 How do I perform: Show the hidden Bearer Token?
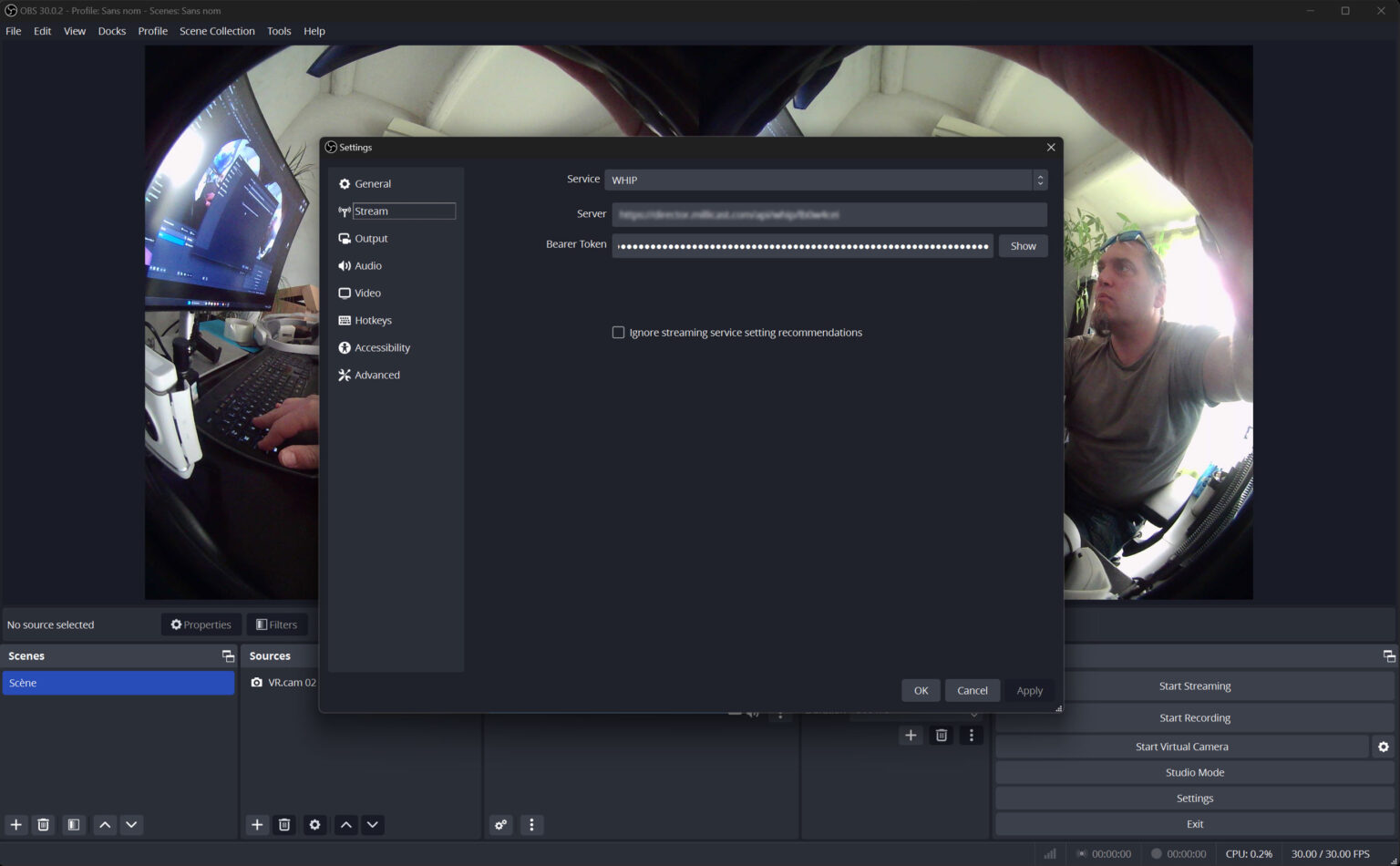pos(1023,246)
